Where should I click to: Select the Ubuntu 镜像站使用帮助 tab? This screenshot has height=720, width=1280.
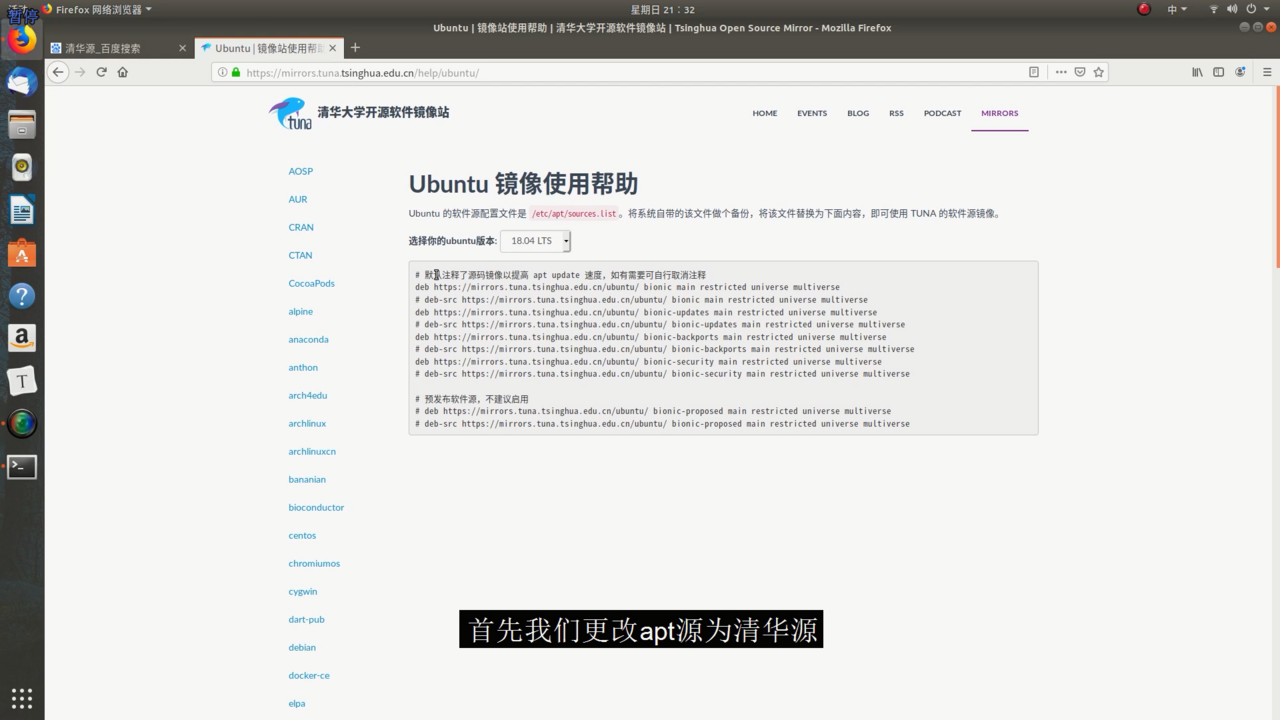click(268, 48)
